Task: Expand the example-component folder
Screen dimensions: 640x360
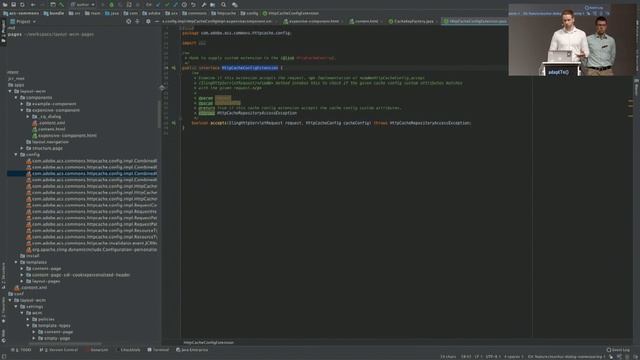Action: (x=22, y=104)
